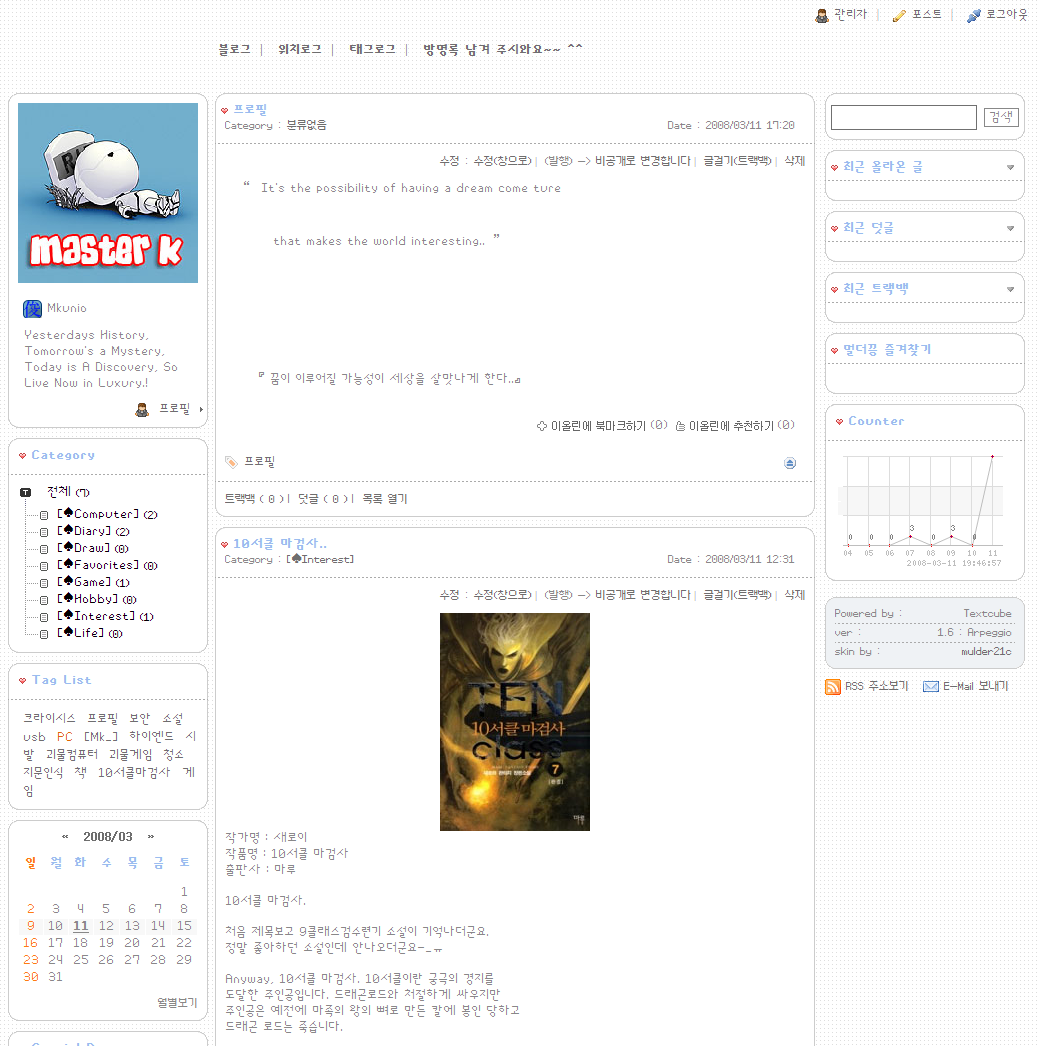Click the 10서클 마검사 book cover image

(515, 722)
